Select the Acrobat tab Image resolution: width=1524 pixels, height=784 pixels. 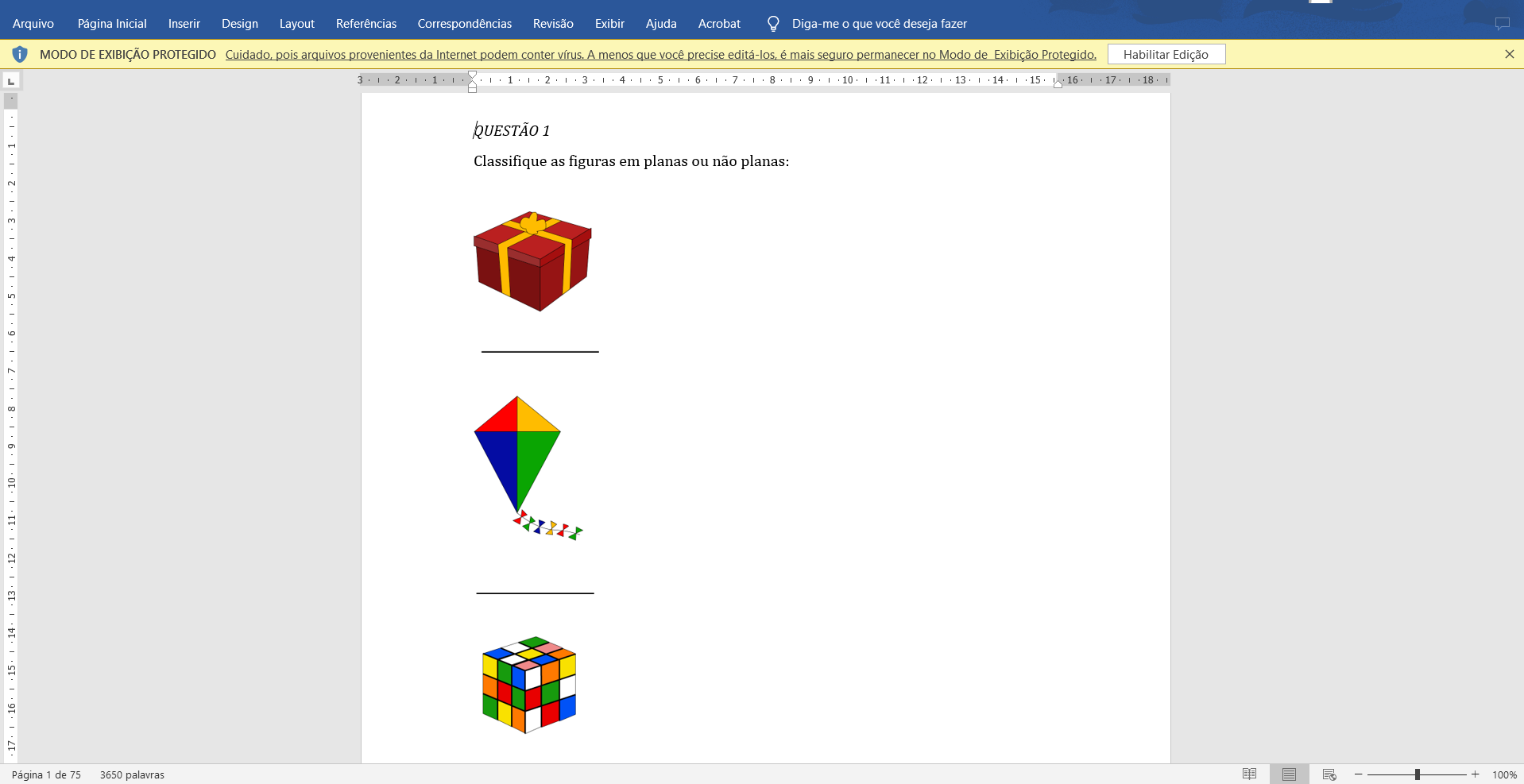[719, 24]
